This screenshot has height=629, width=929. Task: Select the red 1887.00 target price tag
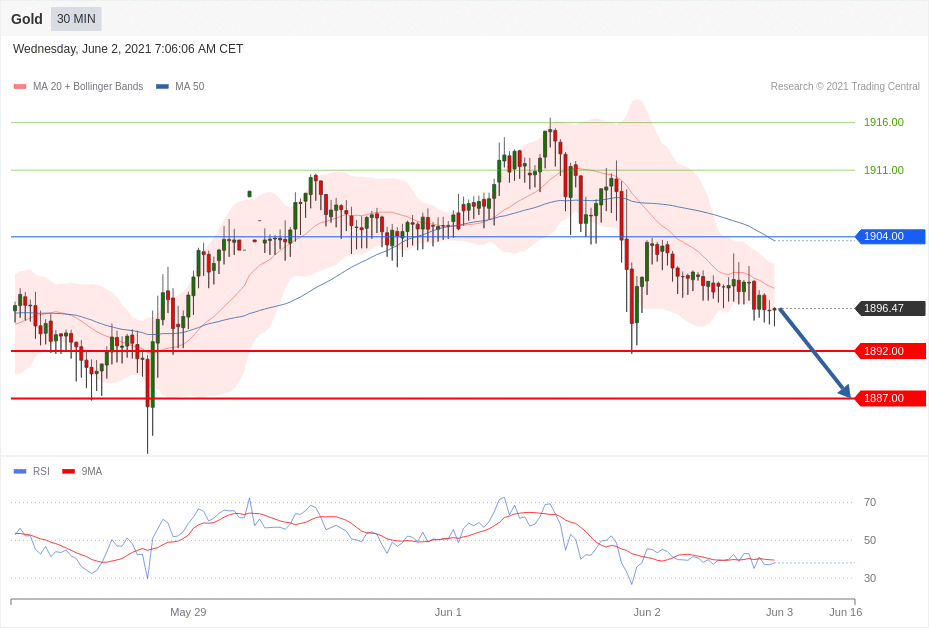coord(890,398)
